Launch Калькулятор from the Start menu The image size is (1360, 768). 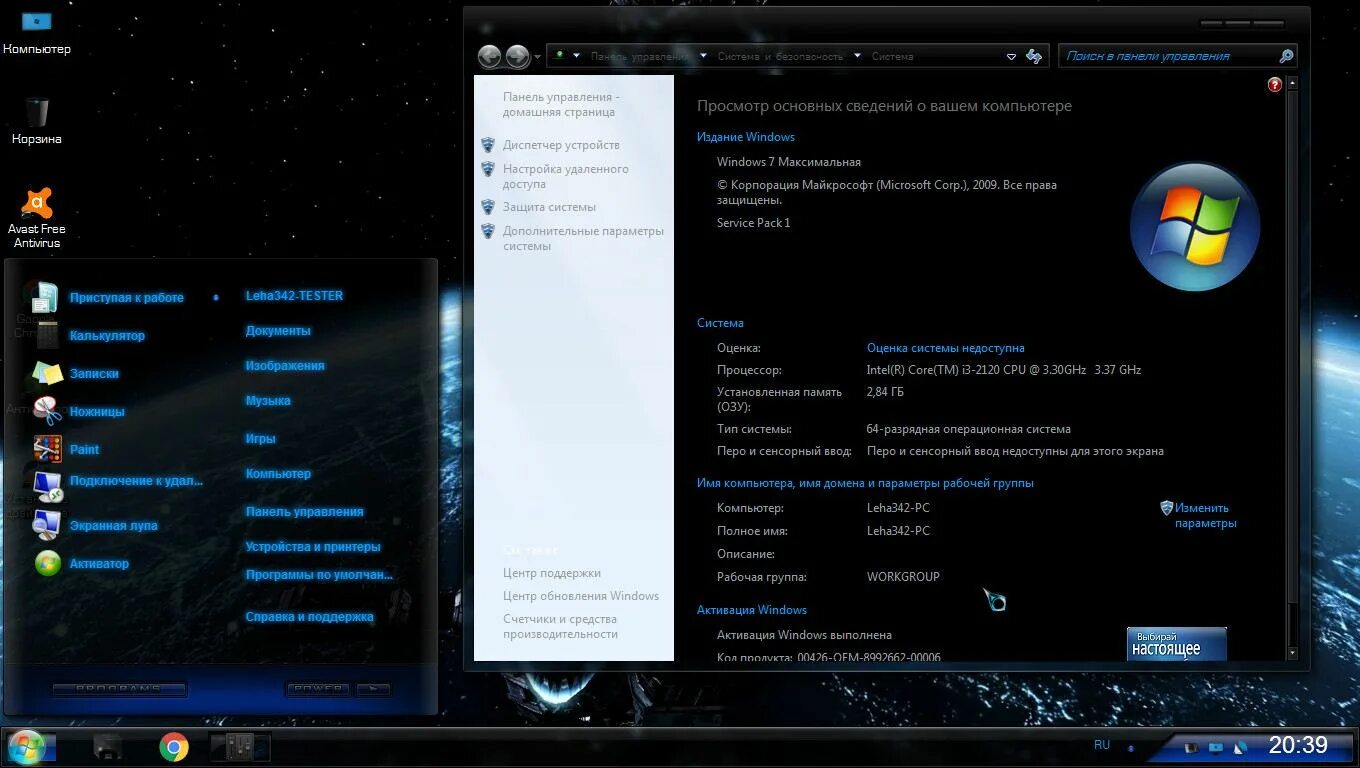(107, 335)
